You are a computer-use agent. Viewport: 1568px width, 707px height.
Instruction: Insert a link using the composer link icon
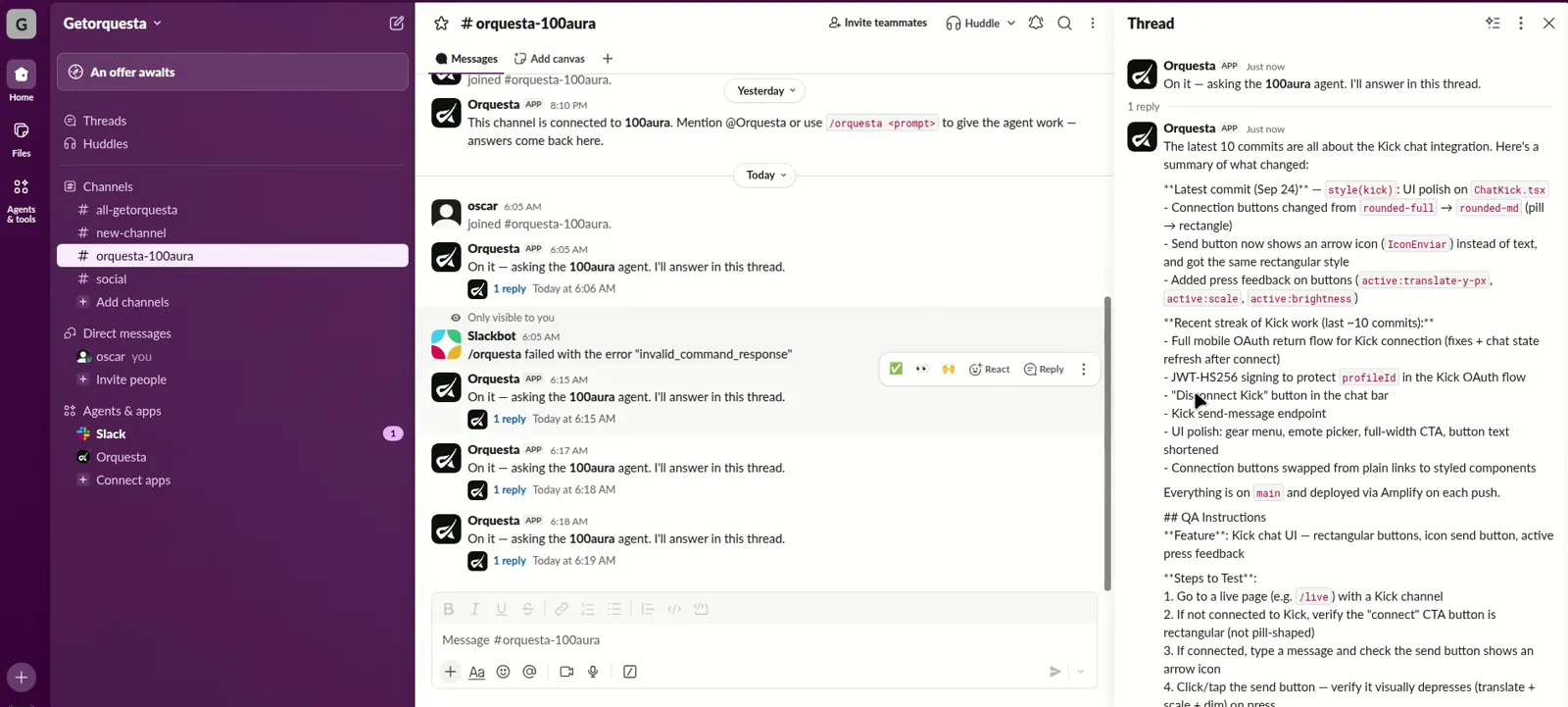pos(562,609)
